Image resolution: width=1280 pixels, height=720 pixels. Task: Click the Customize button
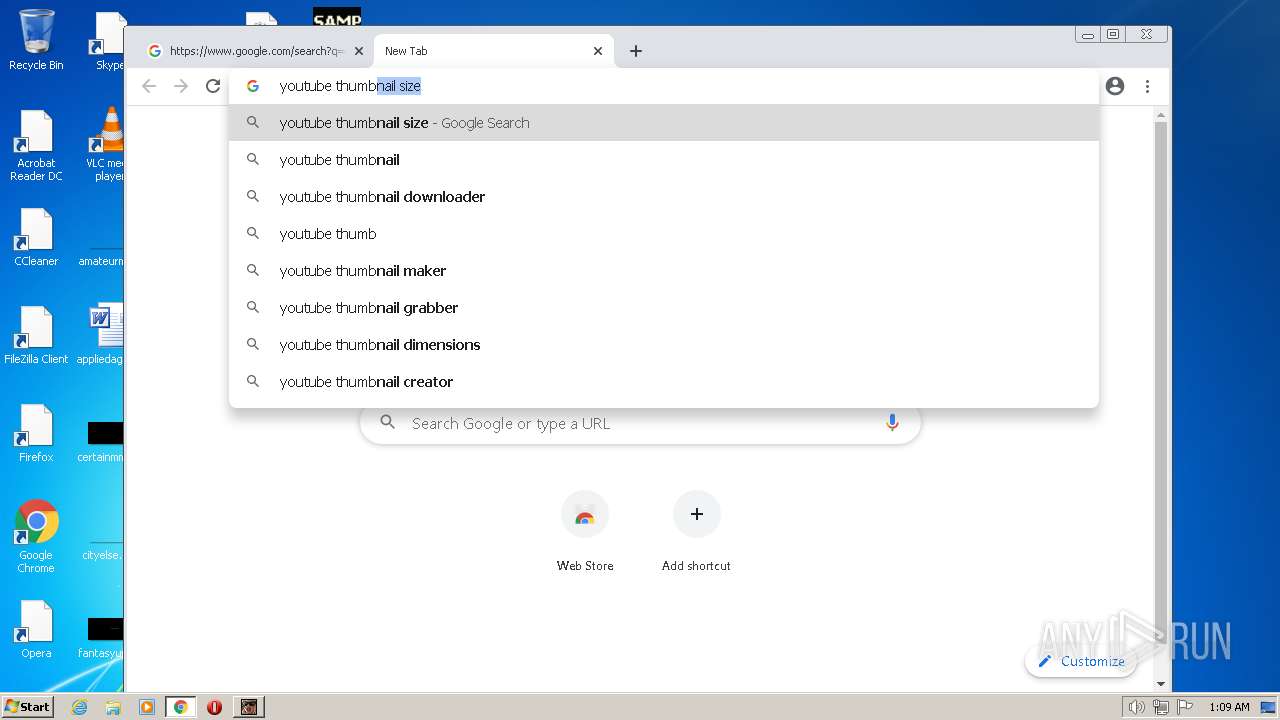pos(1081,661)
